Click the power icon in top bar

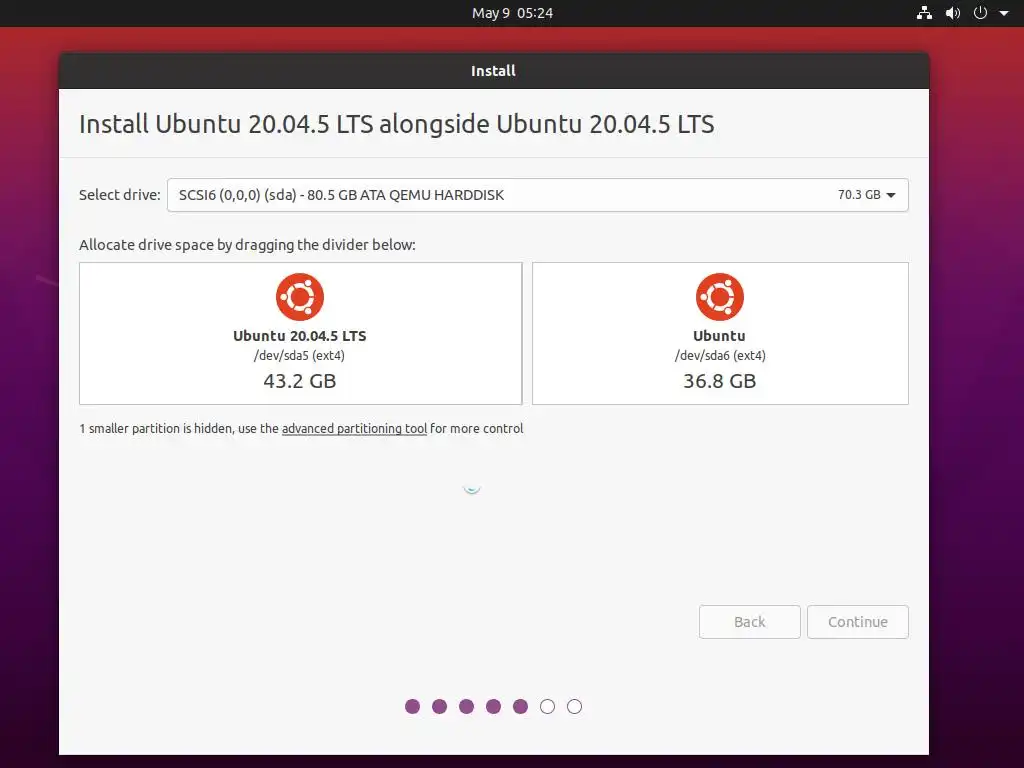tap(980, 12)
